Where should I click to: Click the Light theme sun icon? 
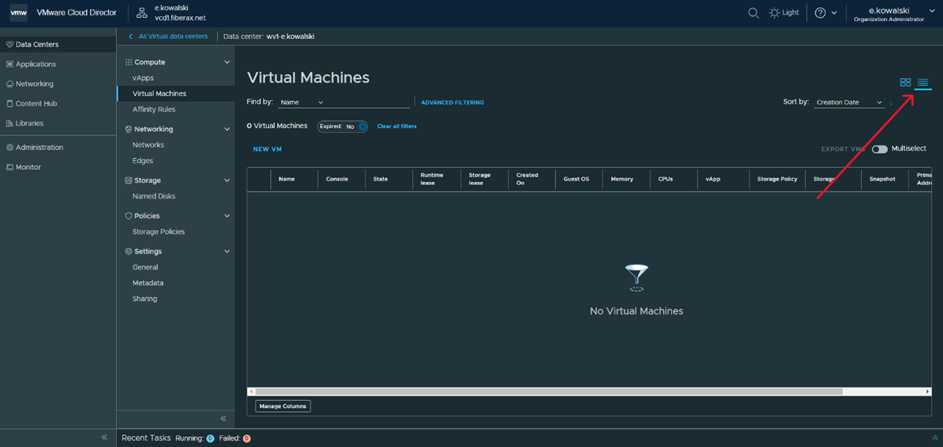775,13
